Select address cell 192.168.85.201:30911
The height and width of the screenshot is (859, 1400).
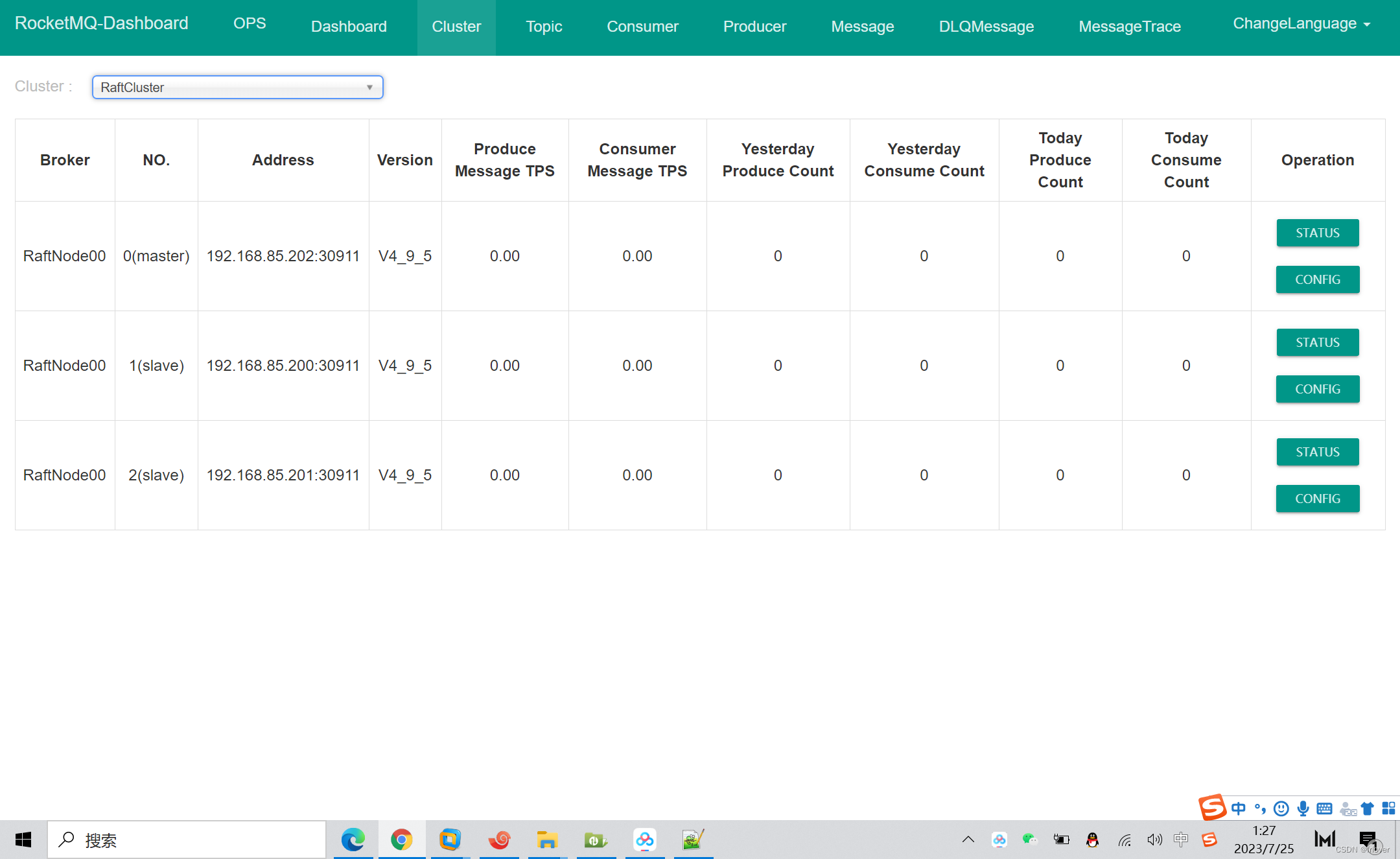pos(283,475)
